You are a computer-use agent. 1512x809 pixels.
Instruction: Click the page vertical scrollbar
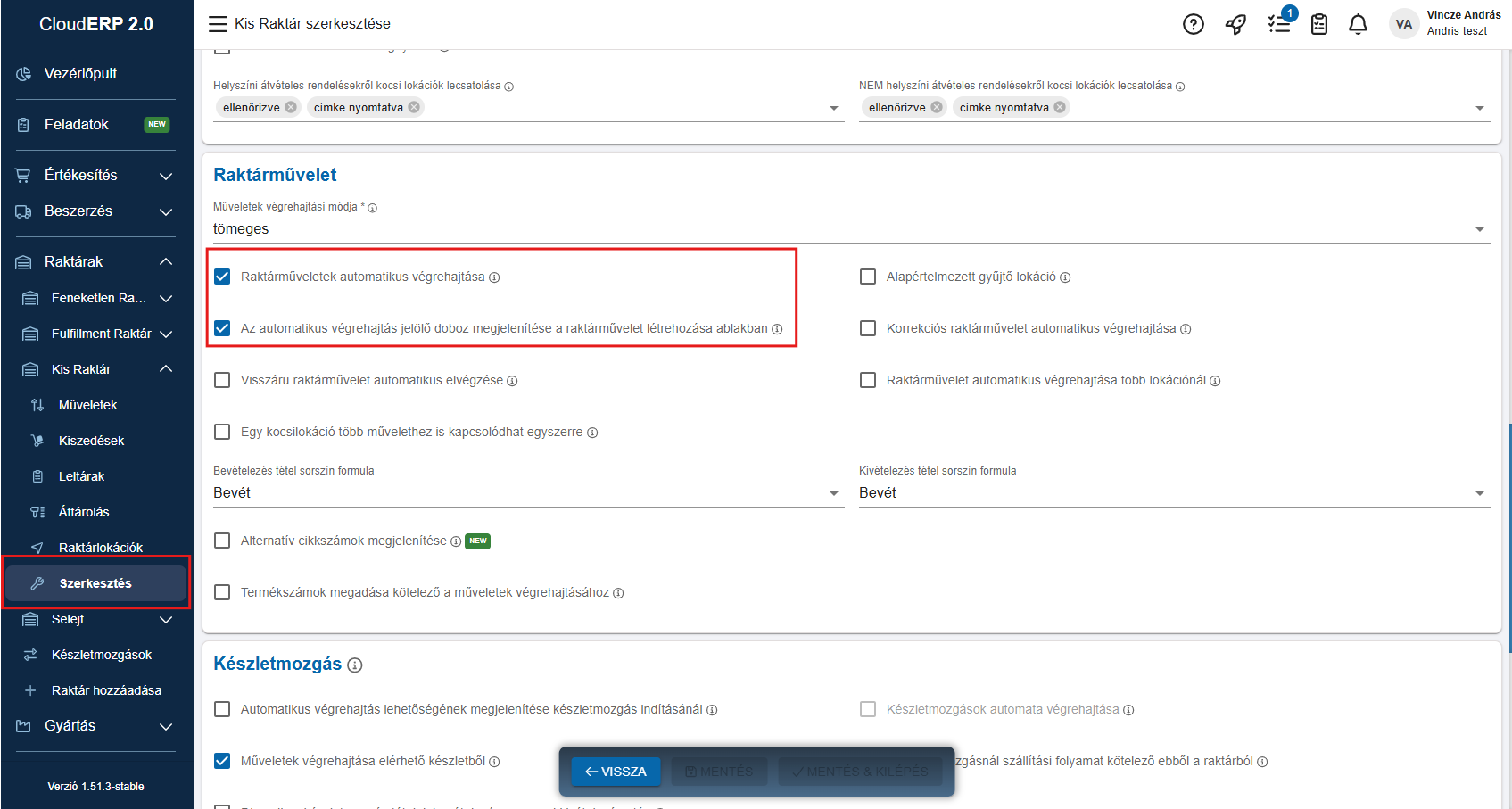click(x=1508, y=535)
